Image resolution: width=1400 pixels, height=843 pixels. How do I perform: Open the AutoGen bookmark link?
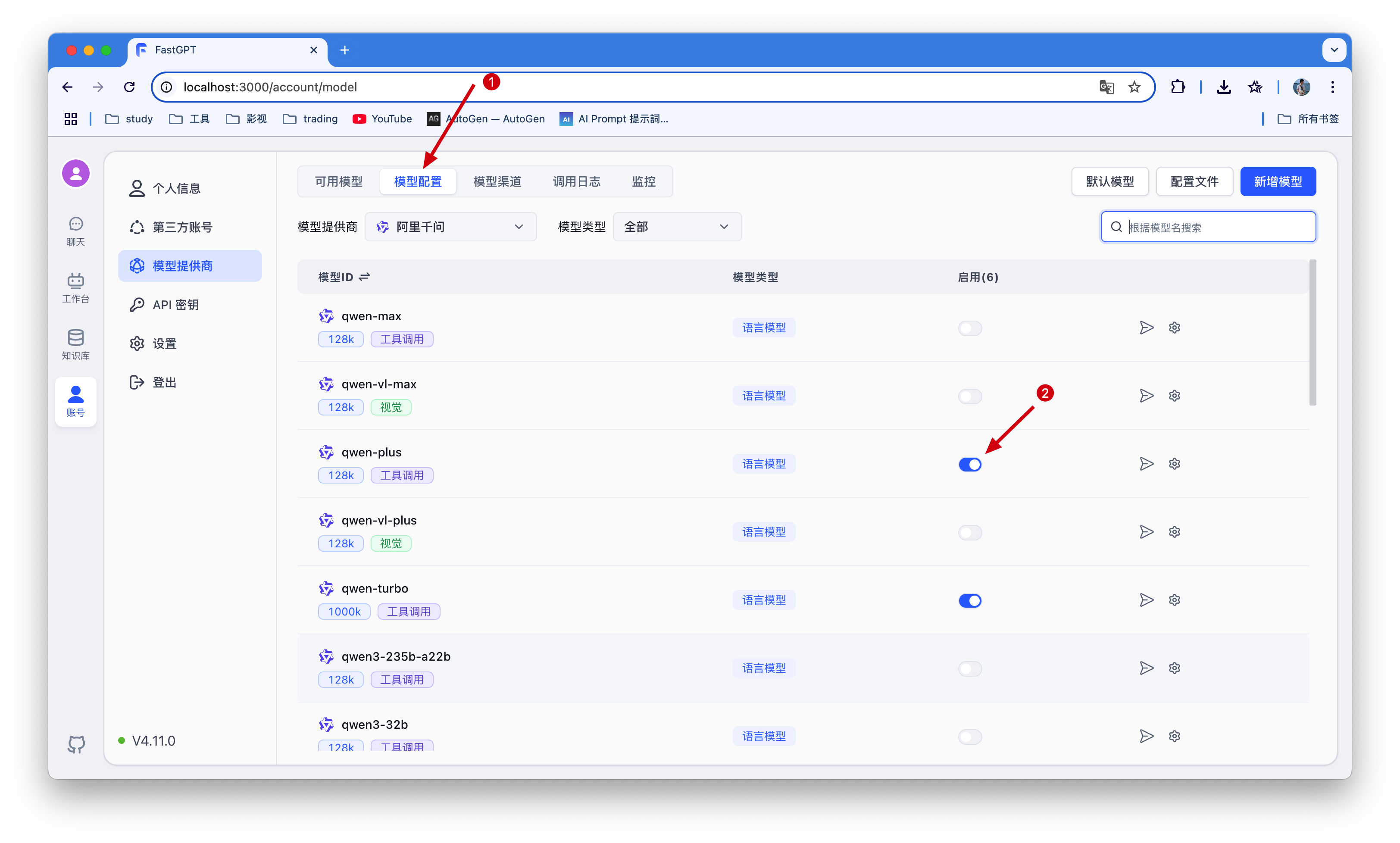coord(486,119)
